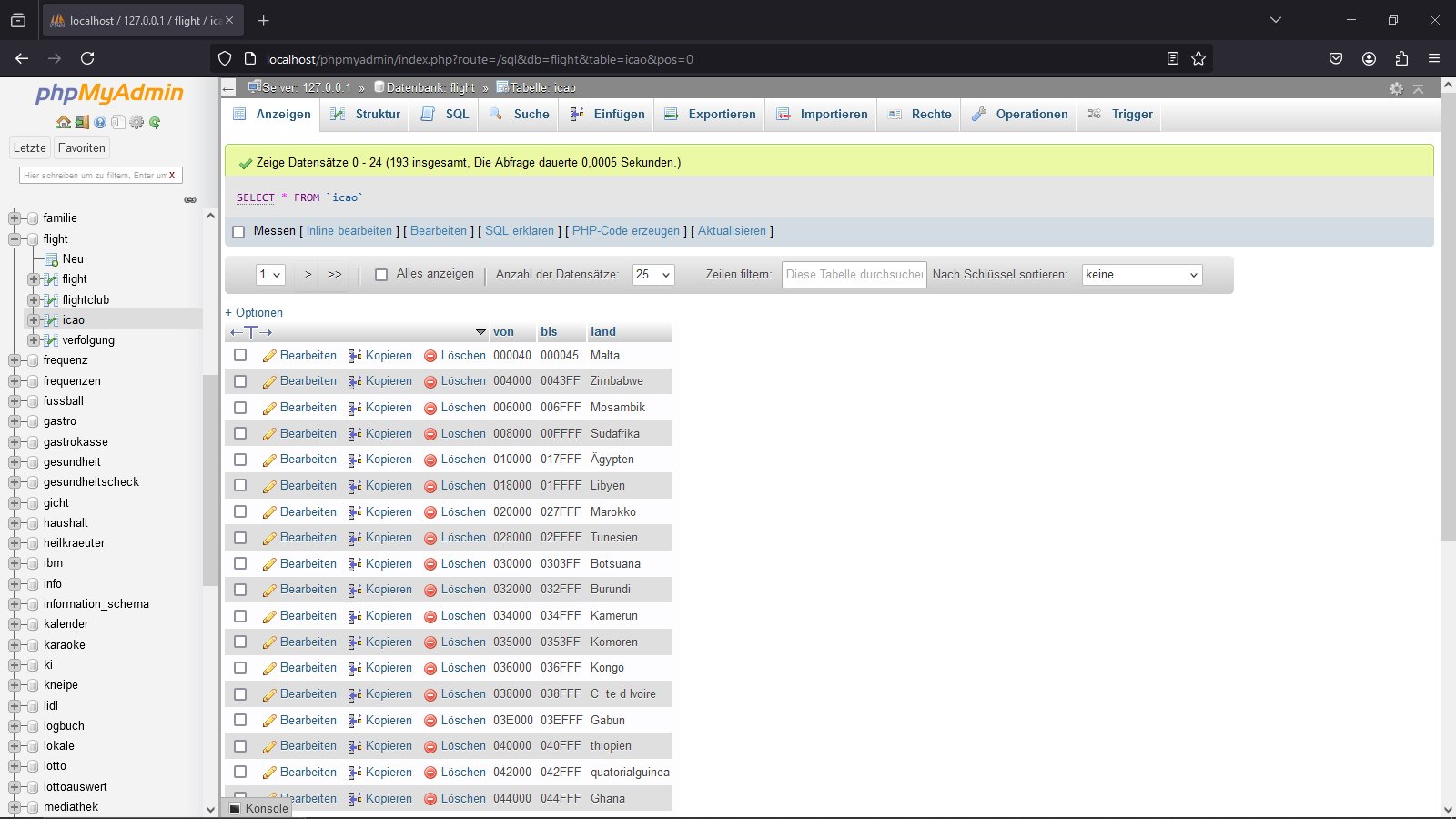Click the phpMyAdmin home icon
1456x819 pixels.
[64, 122]
